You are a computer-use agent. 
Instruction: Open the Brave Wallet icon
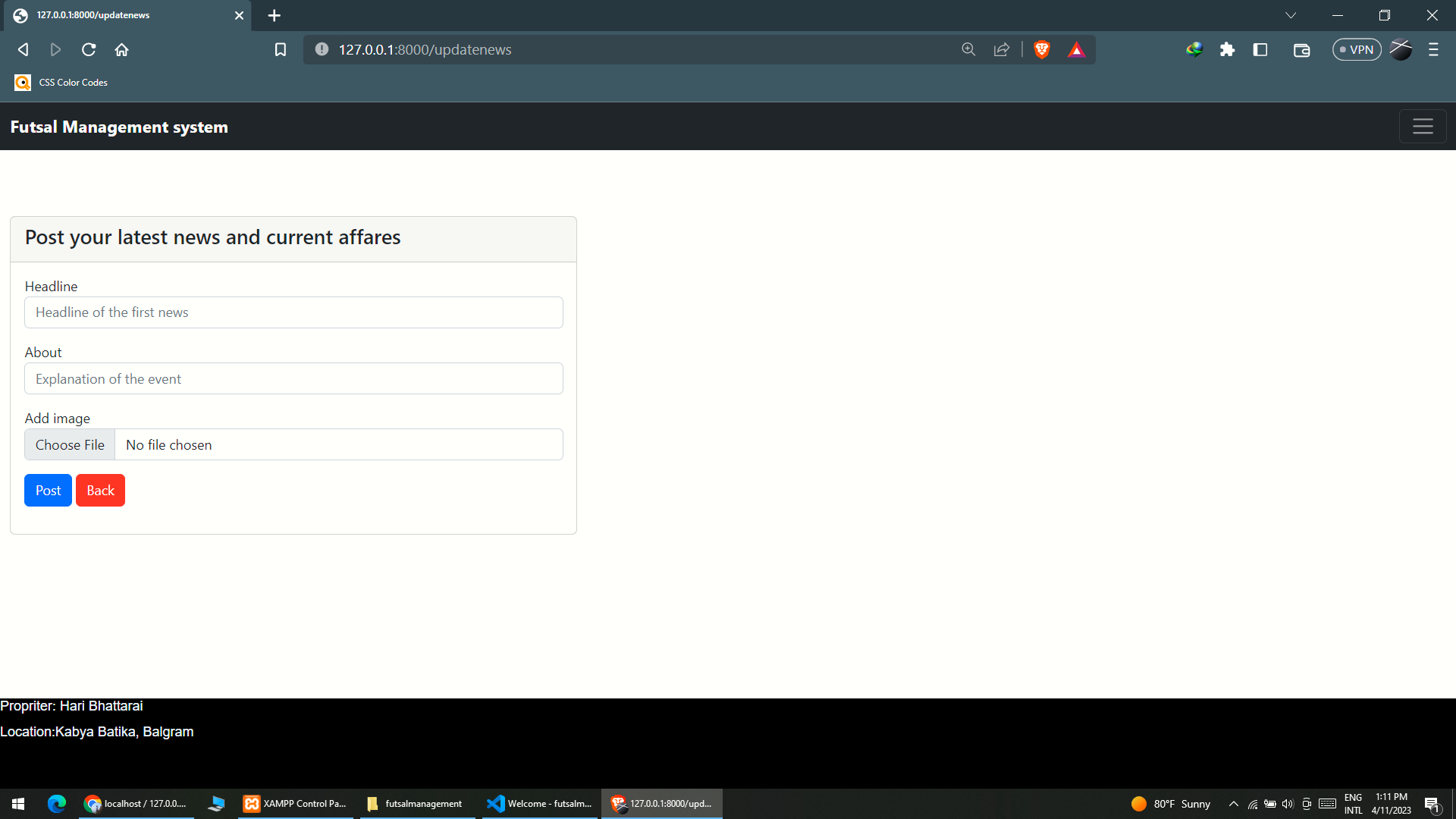1302,49
